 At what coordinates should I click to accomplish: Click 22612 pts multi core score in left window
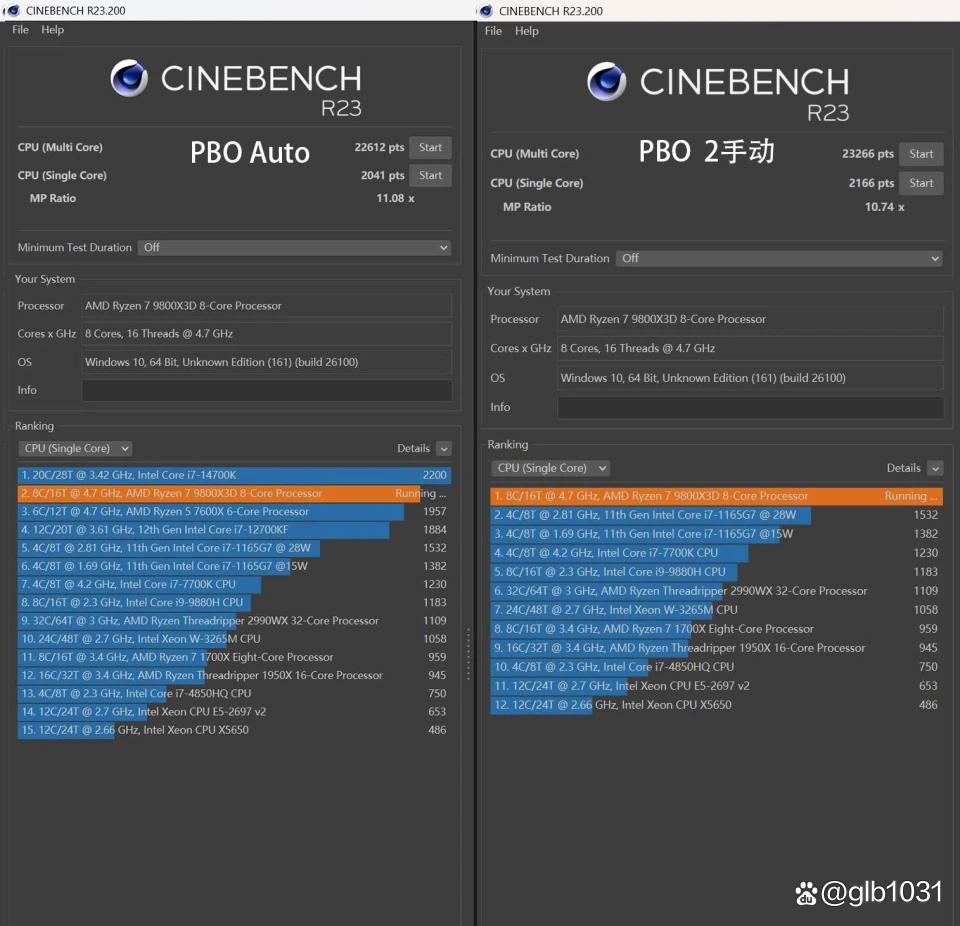[x=379, y=148]
